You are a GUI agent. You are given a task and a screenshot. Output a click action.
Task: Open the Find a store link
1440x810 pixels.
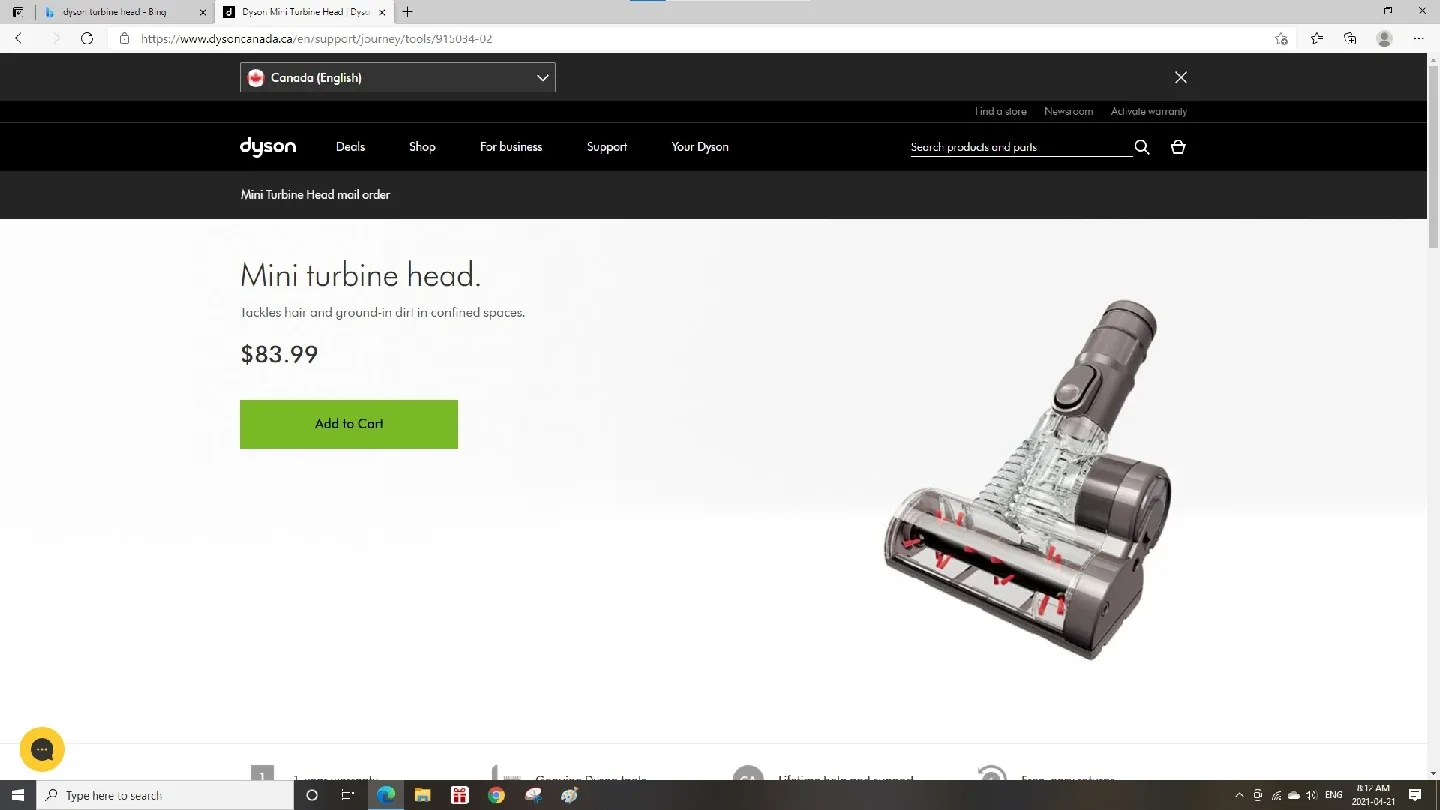(1000, 111)
